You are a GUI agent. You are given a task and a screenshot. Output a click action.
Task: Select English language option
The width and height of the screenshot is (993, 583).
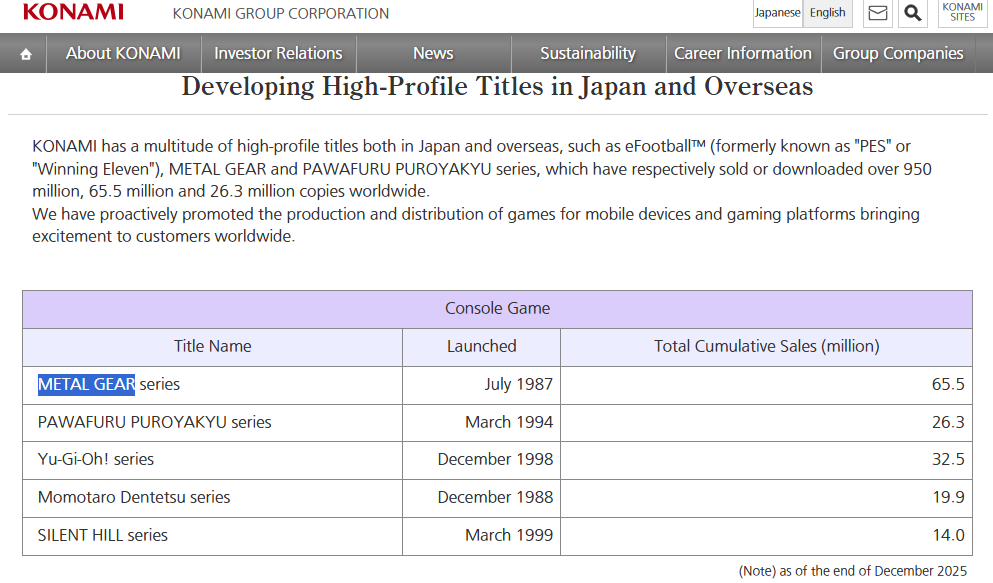click(827, 13)
